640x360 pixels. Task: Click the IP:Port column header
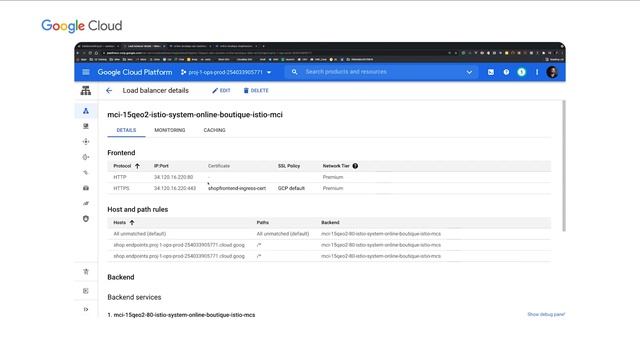point(161,166)
